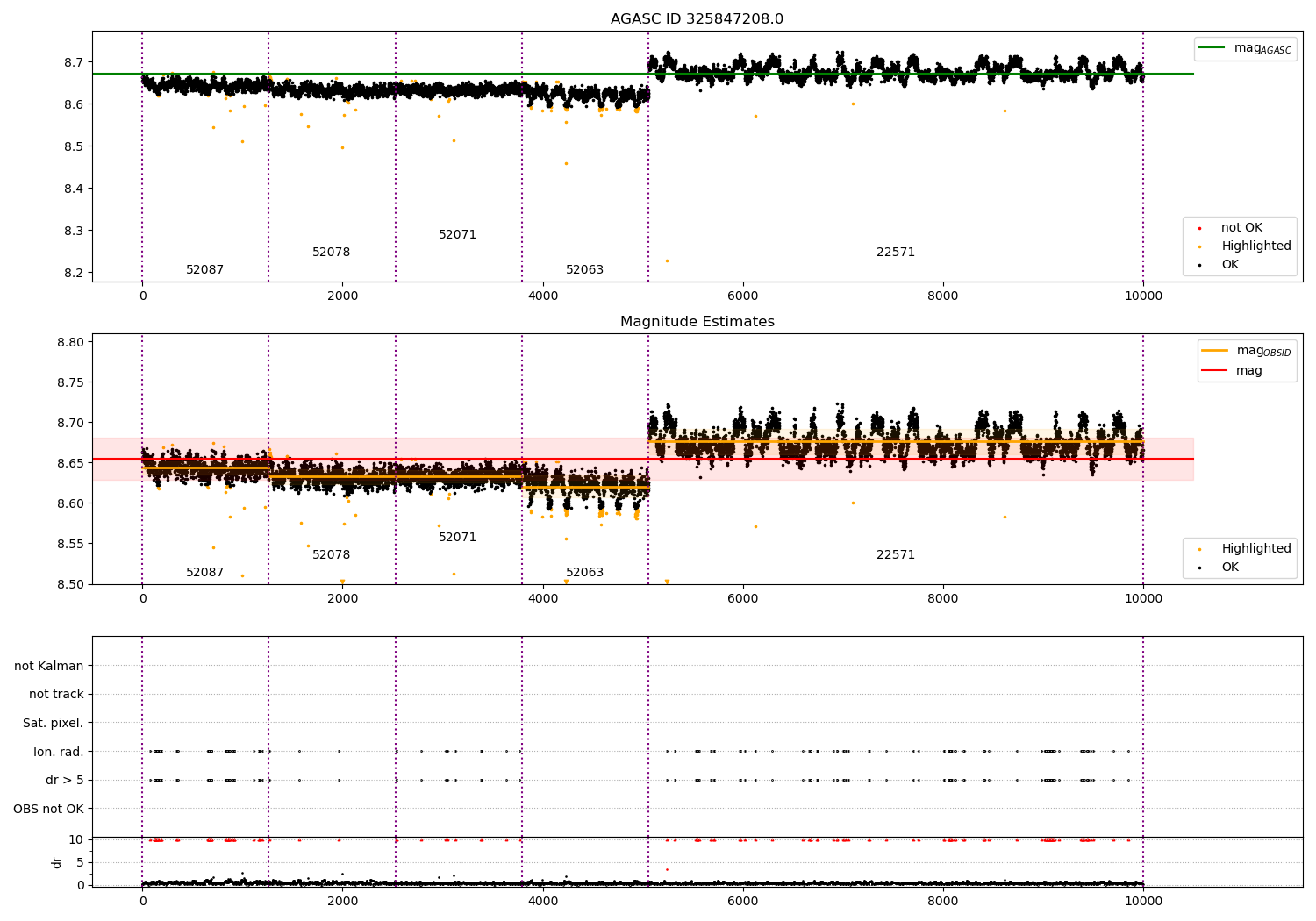The width and height of the screenshot is (1316, 921).
Task: Click the AGASC ID 325847208.0 plot title
Action: 697,19
